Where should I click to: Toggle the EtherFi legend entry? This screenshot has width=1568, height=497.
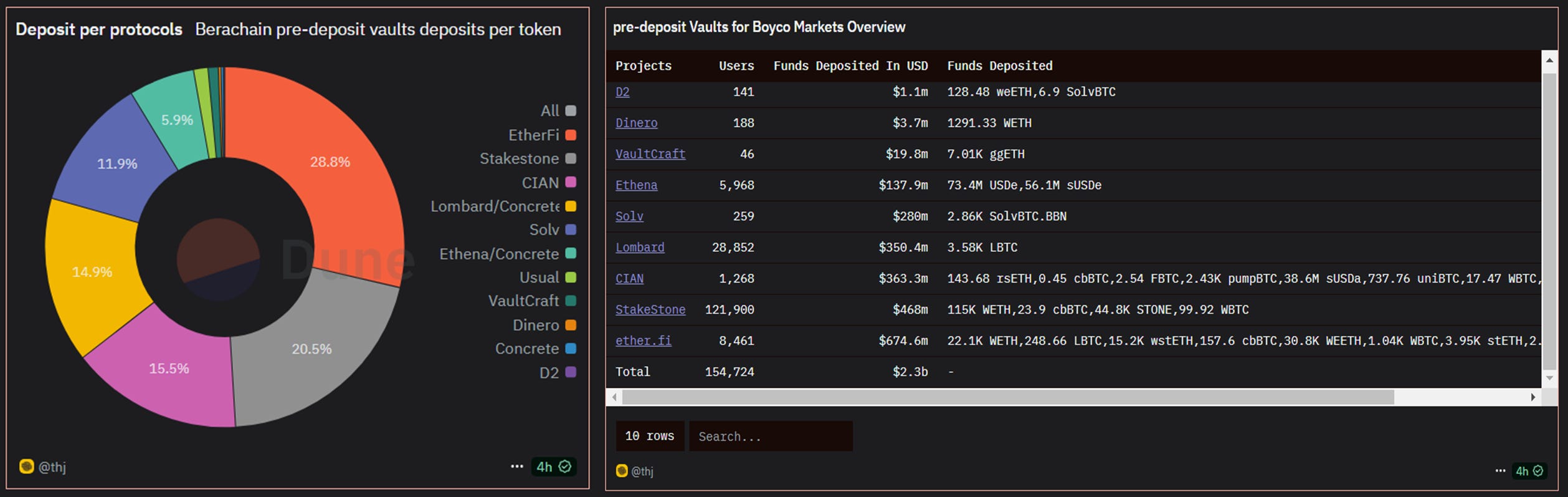tap(542, 135)
